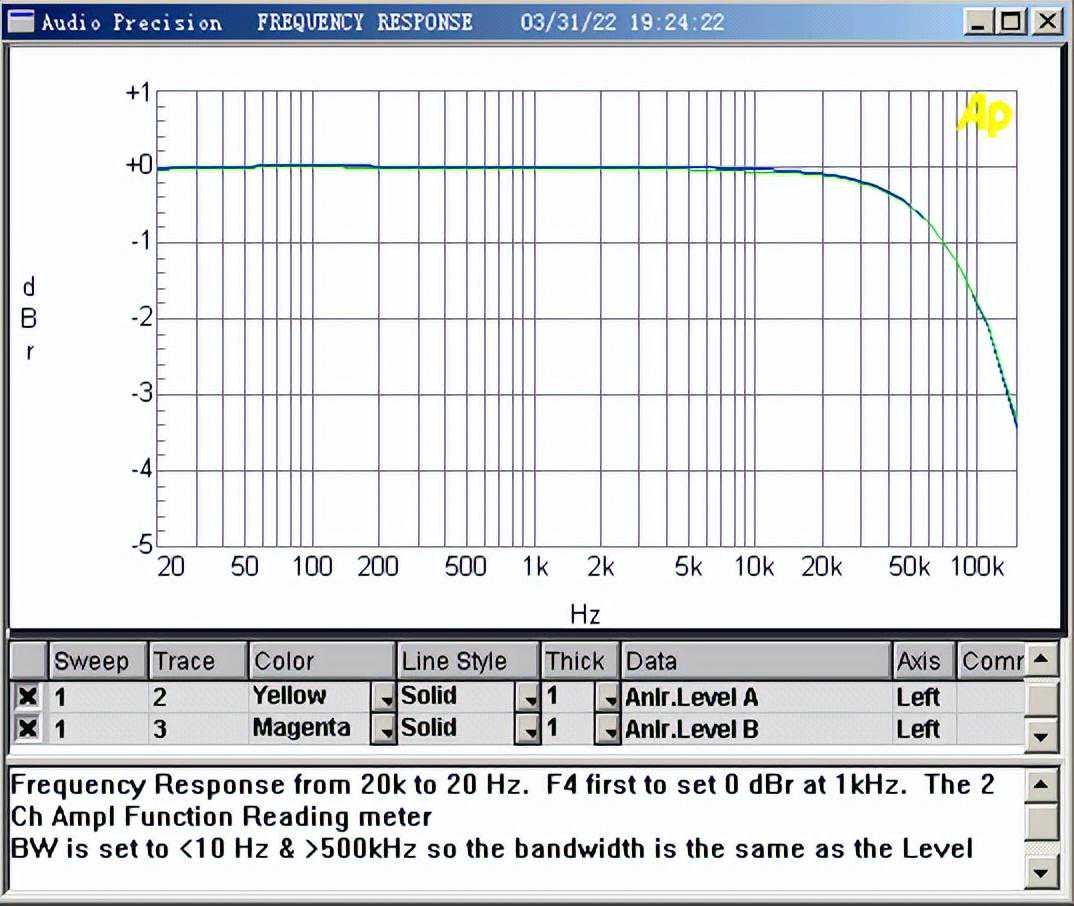Click the Audio Precision window icon in title bar
The image size is (1074, 906).
click(19, 22)
